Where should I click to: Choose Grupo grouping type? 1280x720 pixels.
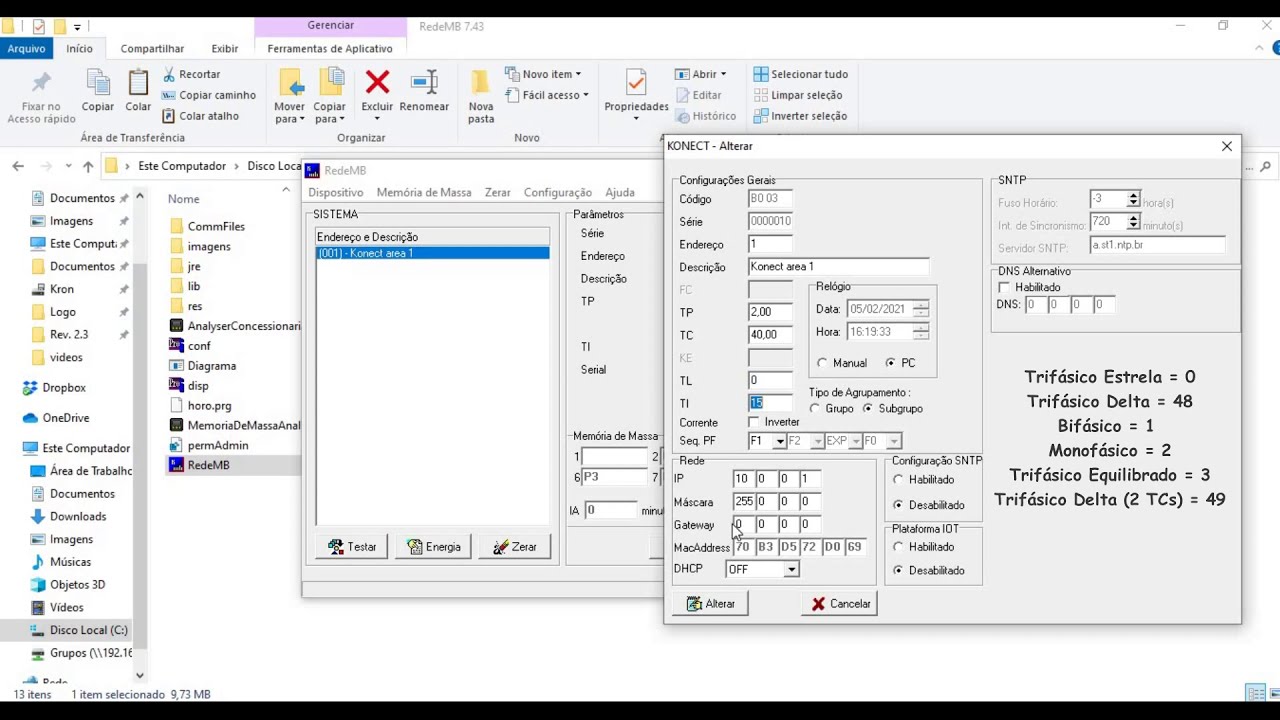click(815, 408)
